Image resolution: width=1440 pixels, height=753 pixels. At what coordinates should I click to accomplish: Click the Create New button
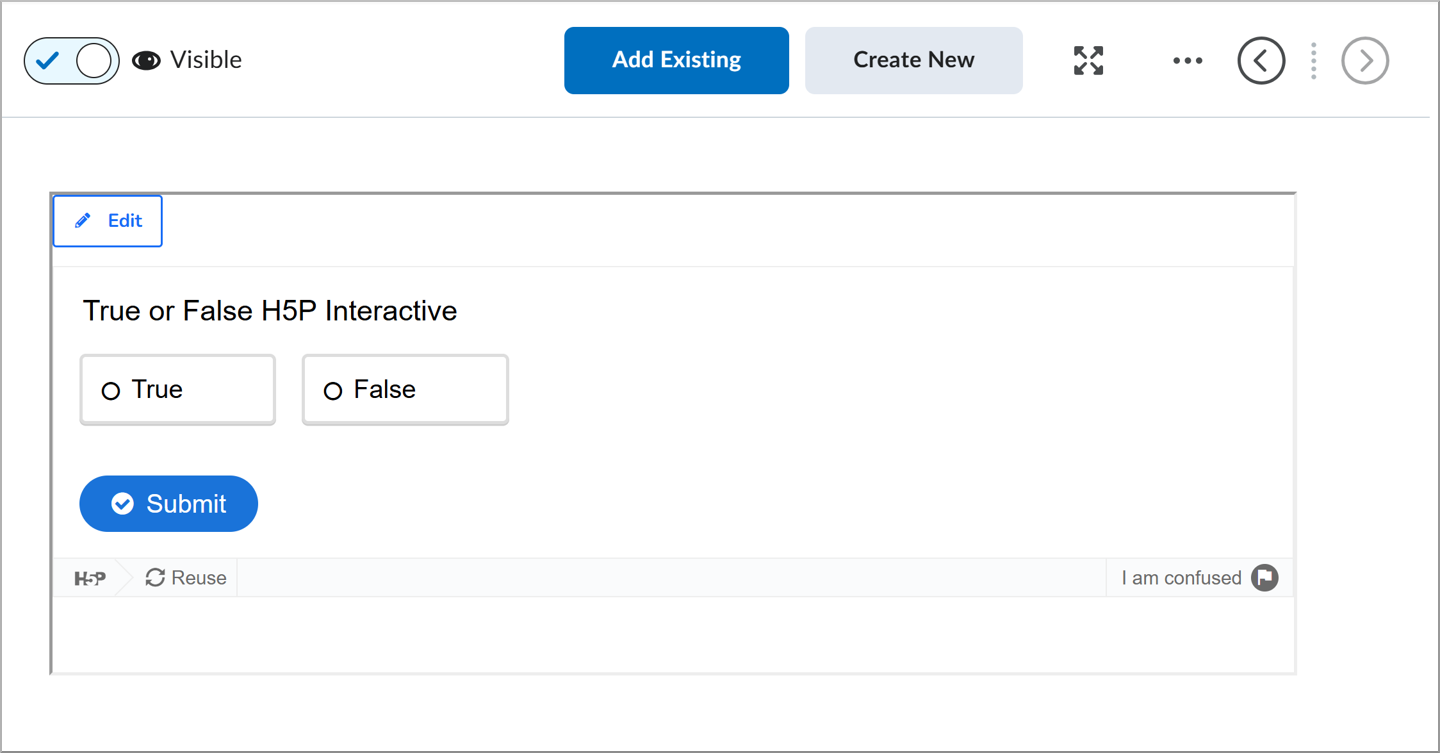click(x=914, y=60)
